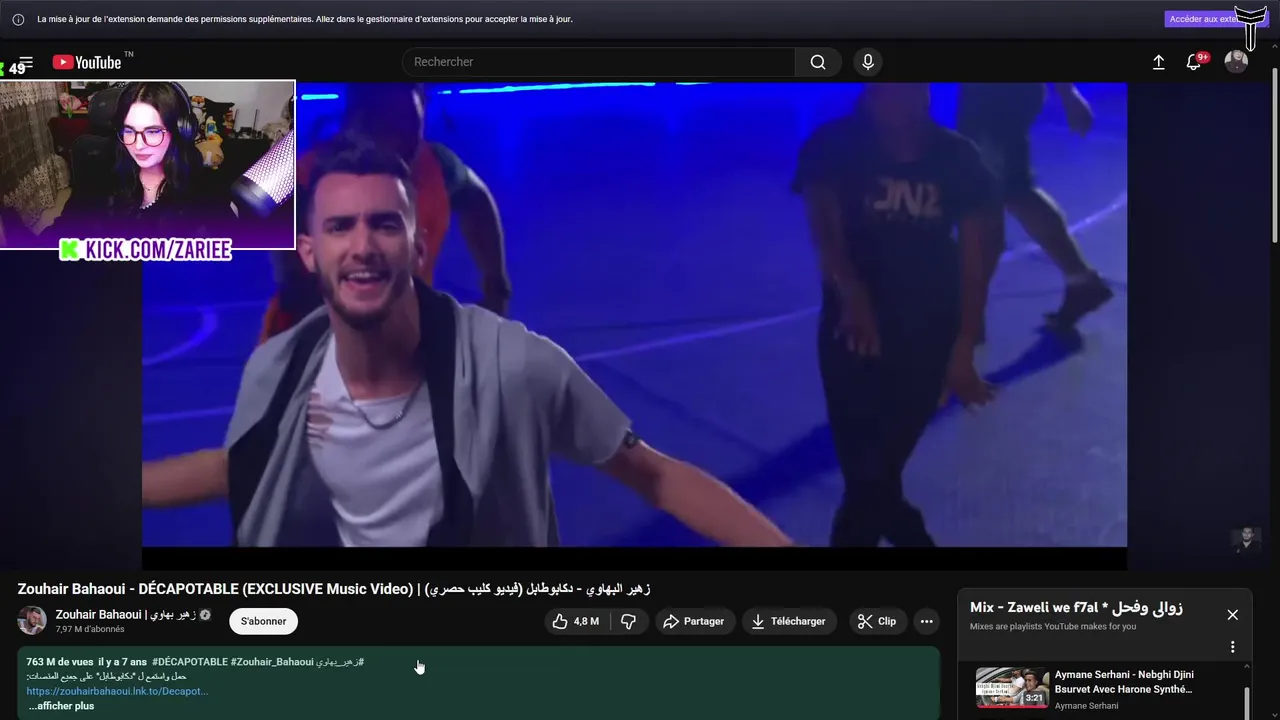Click the Mix - Zaweli we f7al title
This screenshot has width=1280, height=720.
pyautogui.click(x=1076, y=608)
